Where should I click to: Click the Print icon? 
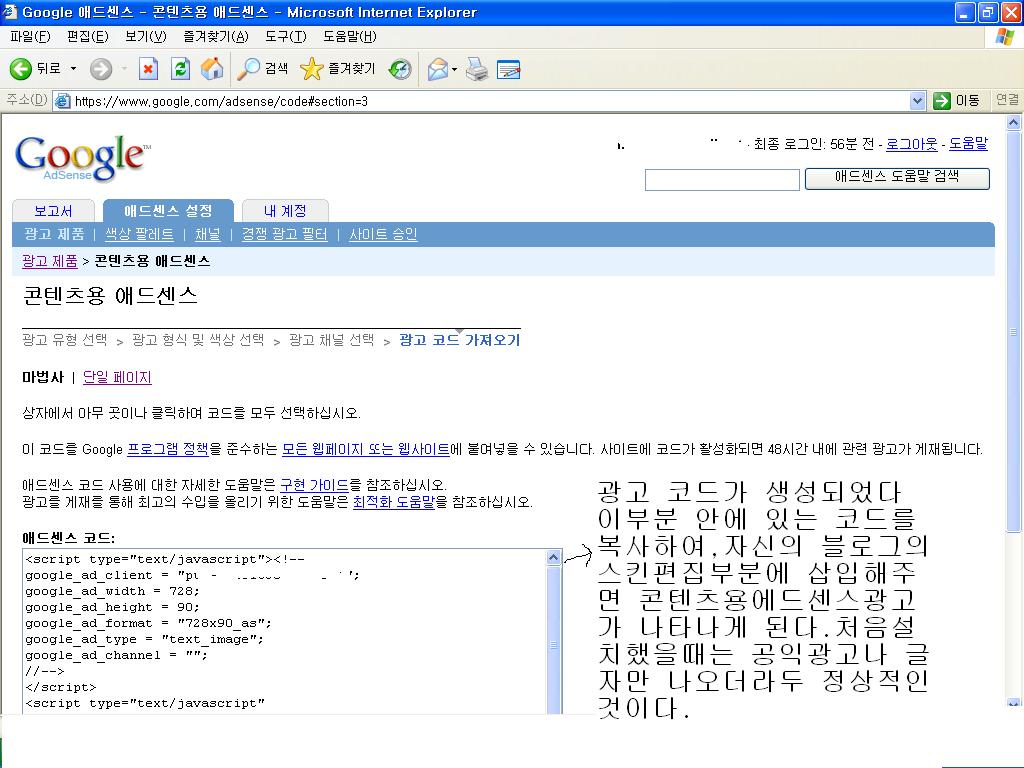click(477, 69)
